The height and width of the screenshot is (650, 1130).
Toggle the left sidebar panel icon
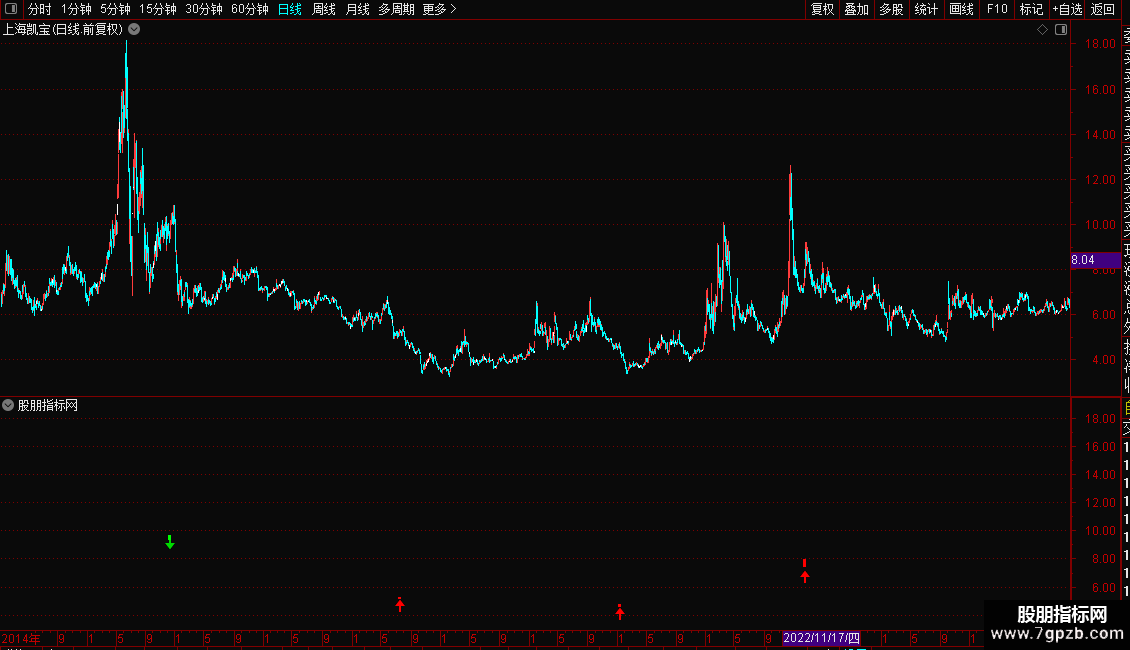pos(11,9)
